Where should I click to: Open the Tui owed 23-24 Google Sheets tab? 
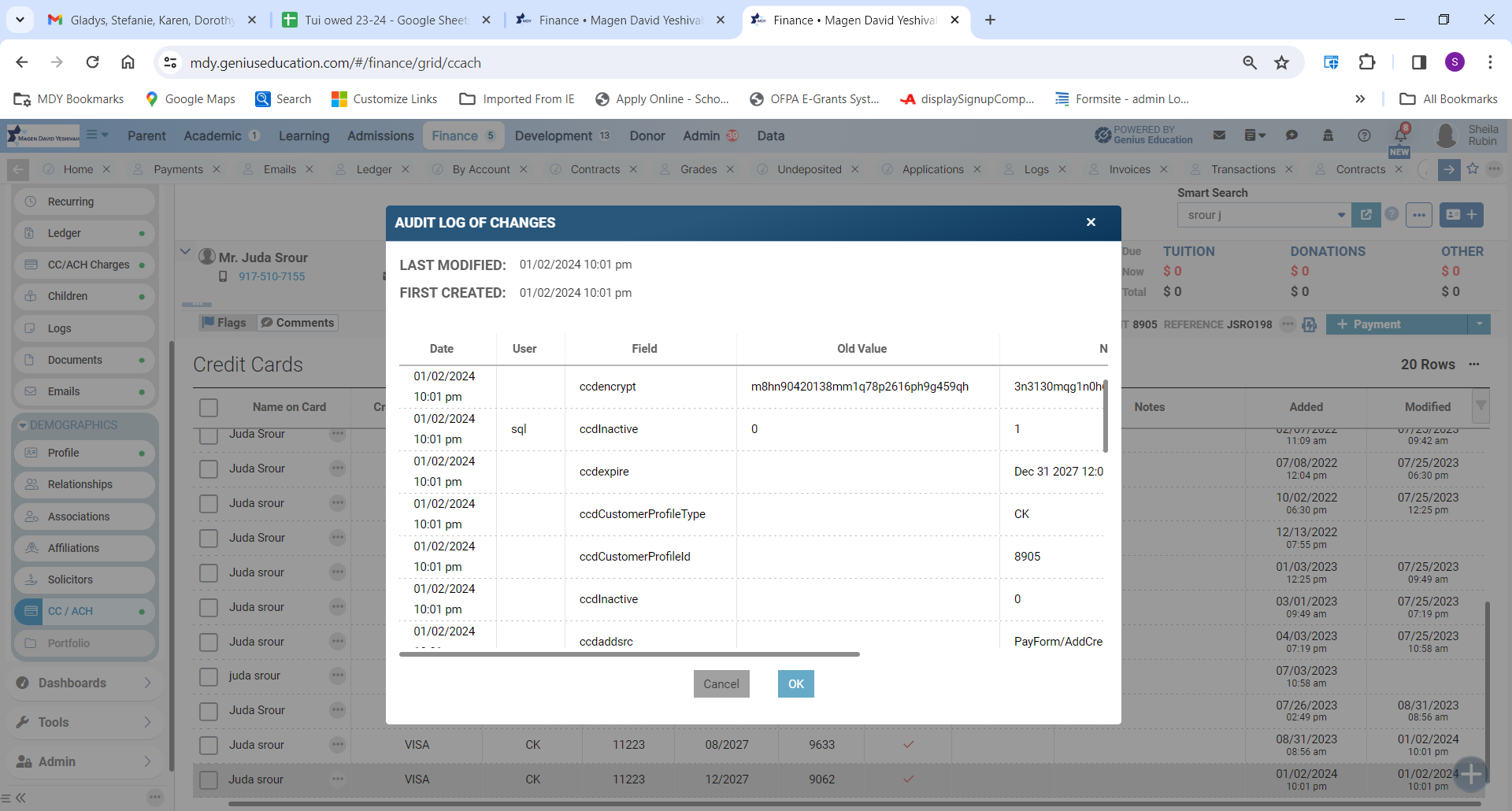(386, 20)
